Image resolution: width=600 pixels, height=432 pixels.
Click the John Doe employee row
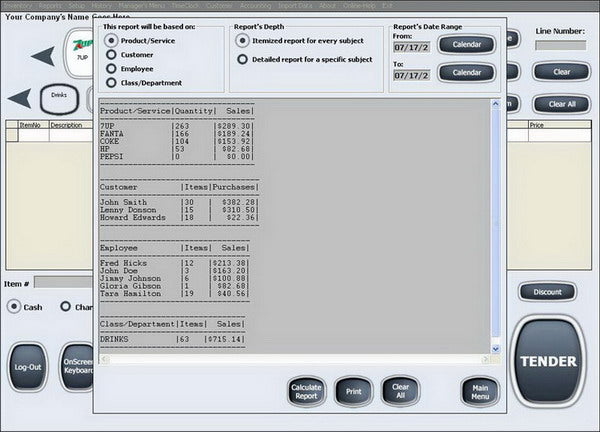point(174,271)
